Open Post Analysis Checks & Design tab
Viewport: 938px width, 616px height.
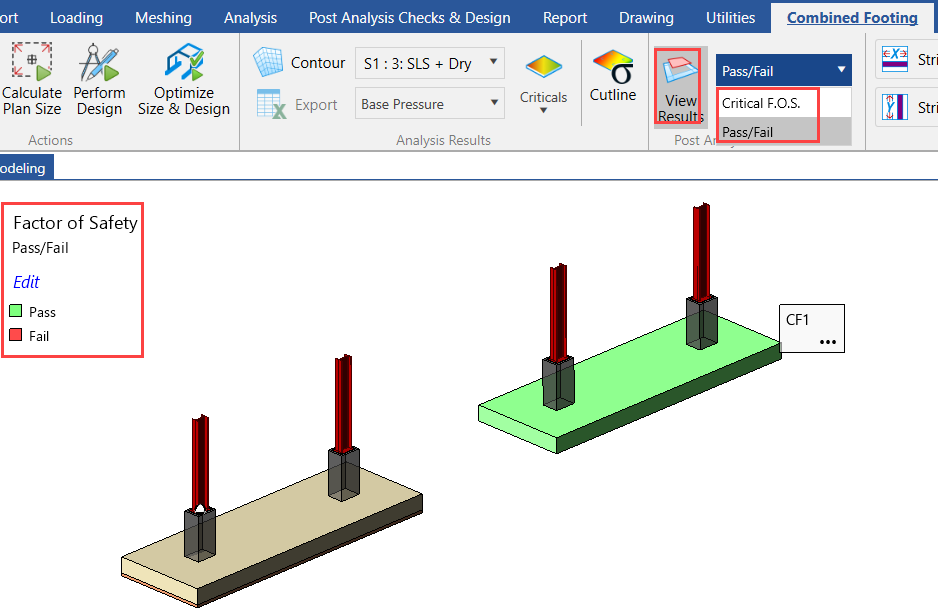pyautogui.click(x=410, y=18)
